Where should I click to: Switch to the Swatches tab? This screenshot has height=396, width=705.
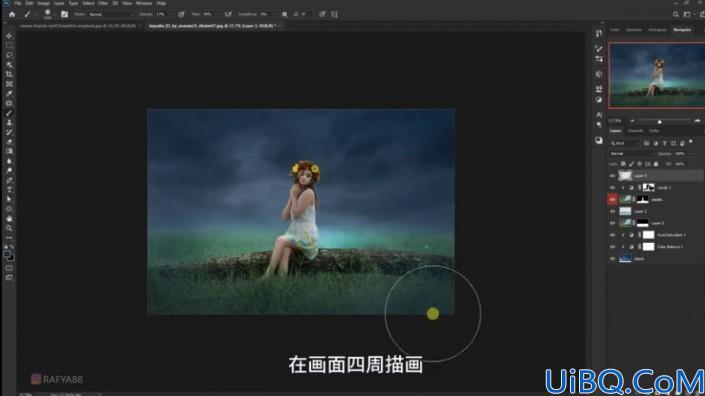coord(634,30)
